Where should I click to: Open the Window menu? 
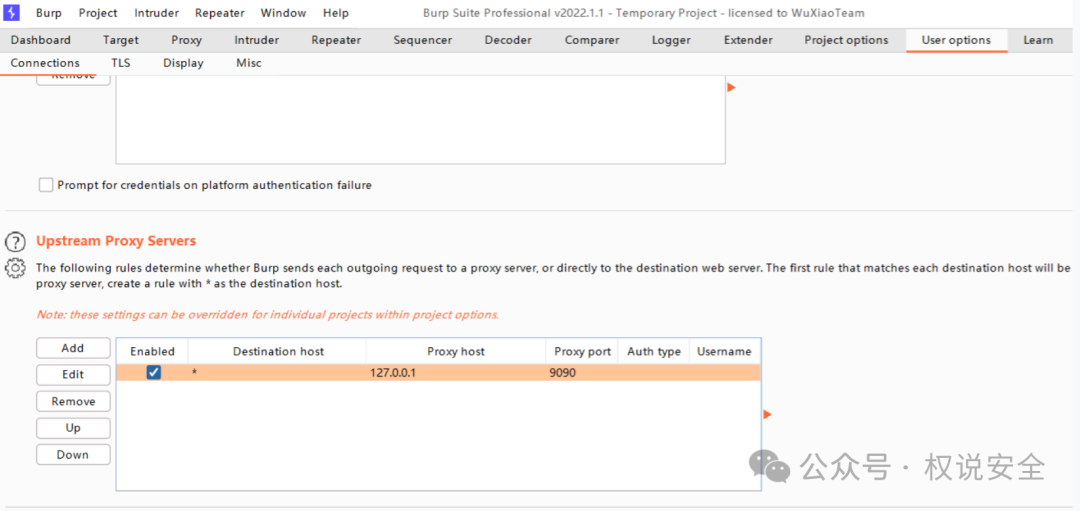click(x=283, y=13)
